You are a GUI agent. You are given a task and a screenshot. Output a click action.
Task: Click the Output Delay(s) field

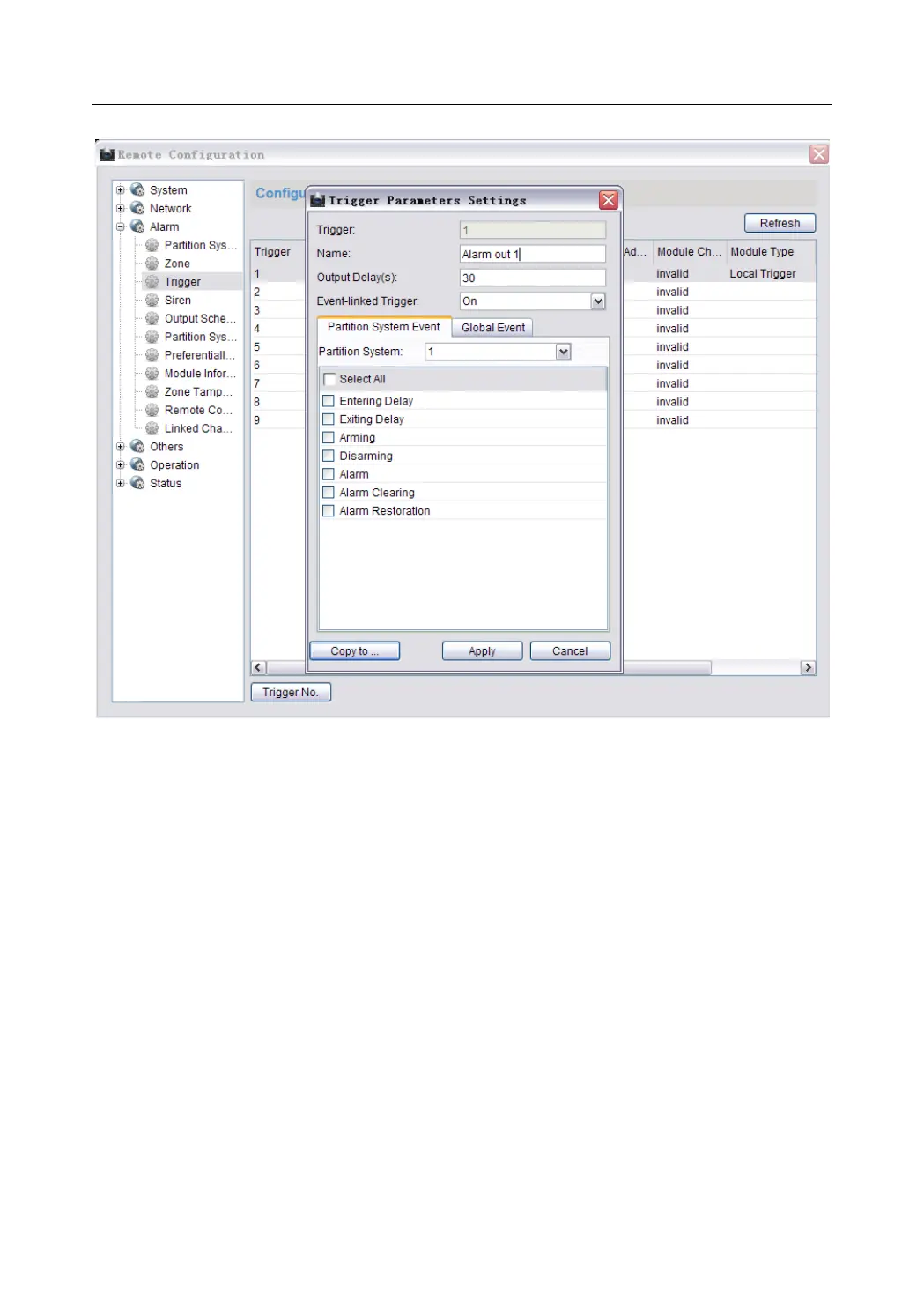point(533,278)
